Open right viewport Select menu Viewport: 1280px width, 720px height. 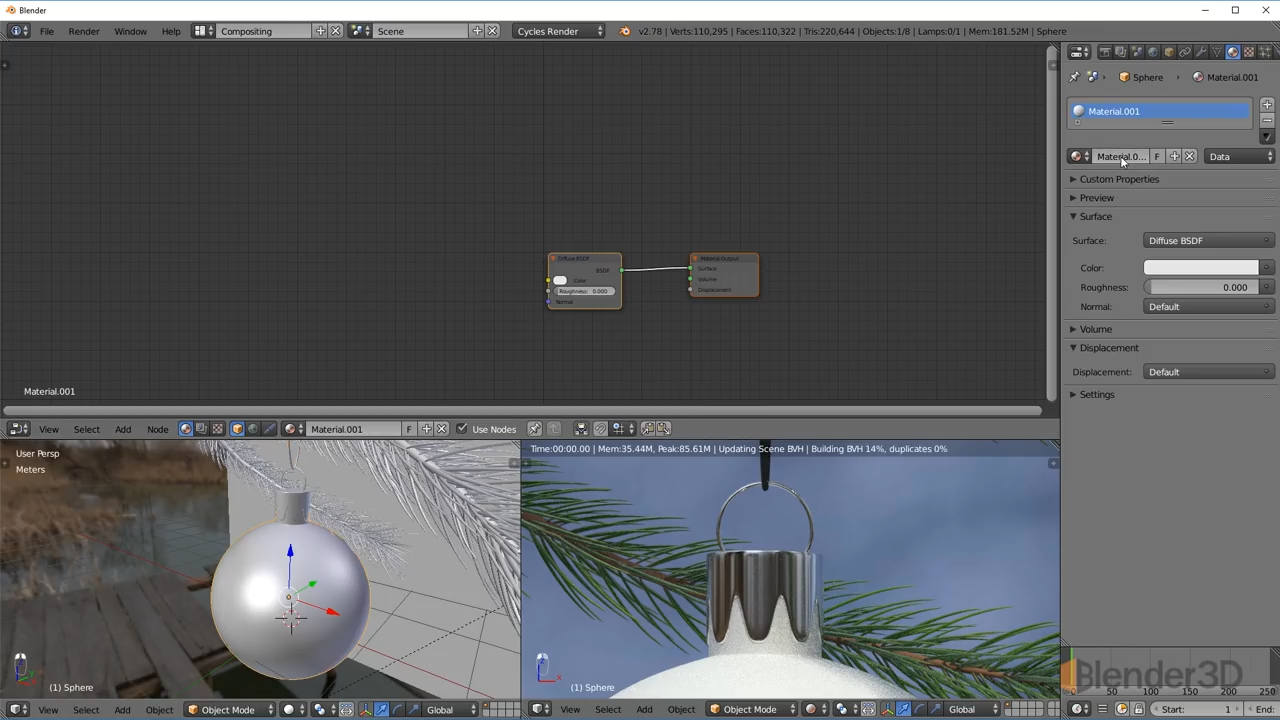[608, 710]
